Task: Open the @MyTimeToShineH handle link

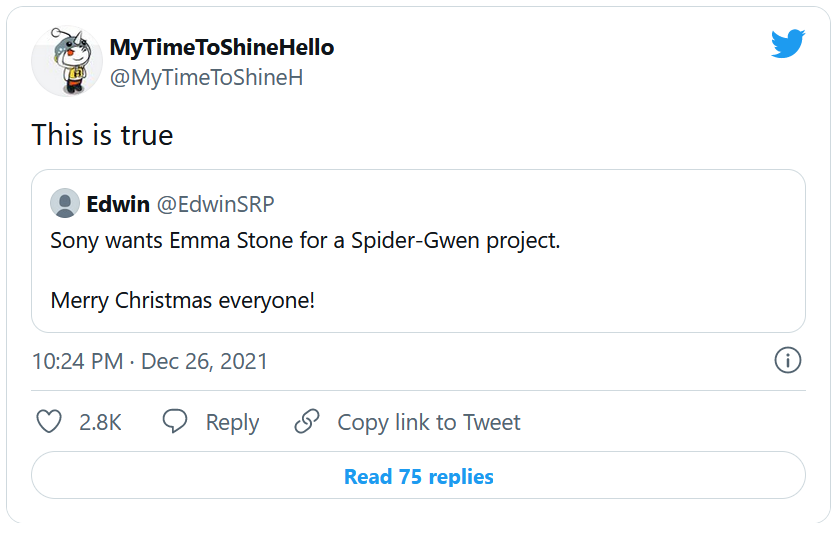Action: pos(206,78)
